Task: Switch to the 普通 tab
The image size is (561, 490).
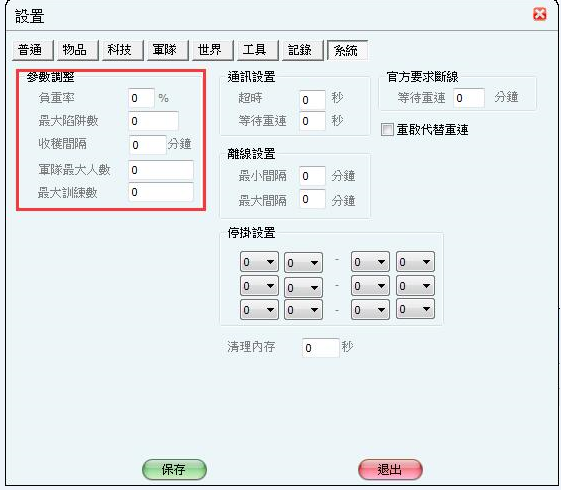Action: click(x=33, y=50)
